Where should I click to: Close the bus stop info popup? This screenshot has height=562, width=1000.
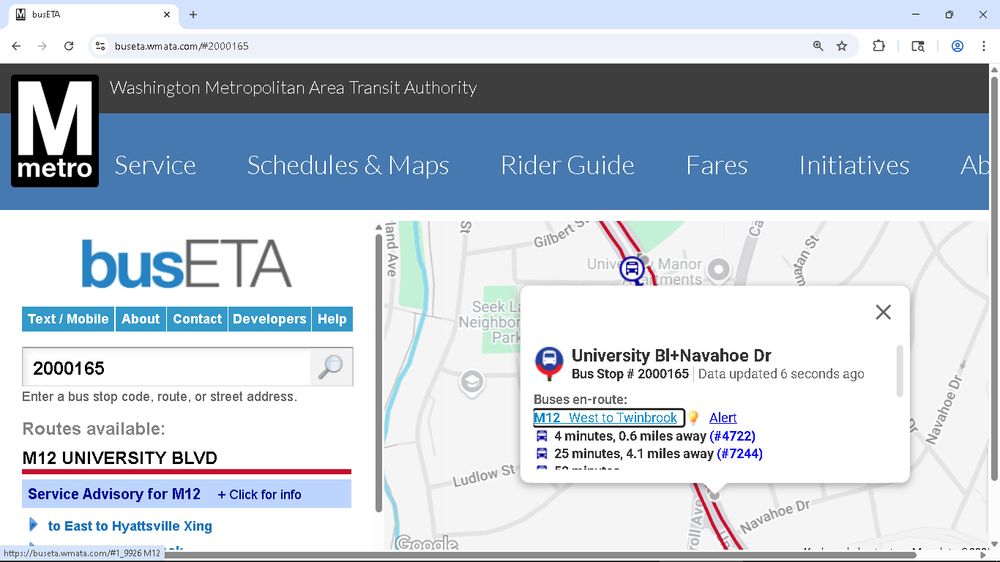click(x=883, y=312)
